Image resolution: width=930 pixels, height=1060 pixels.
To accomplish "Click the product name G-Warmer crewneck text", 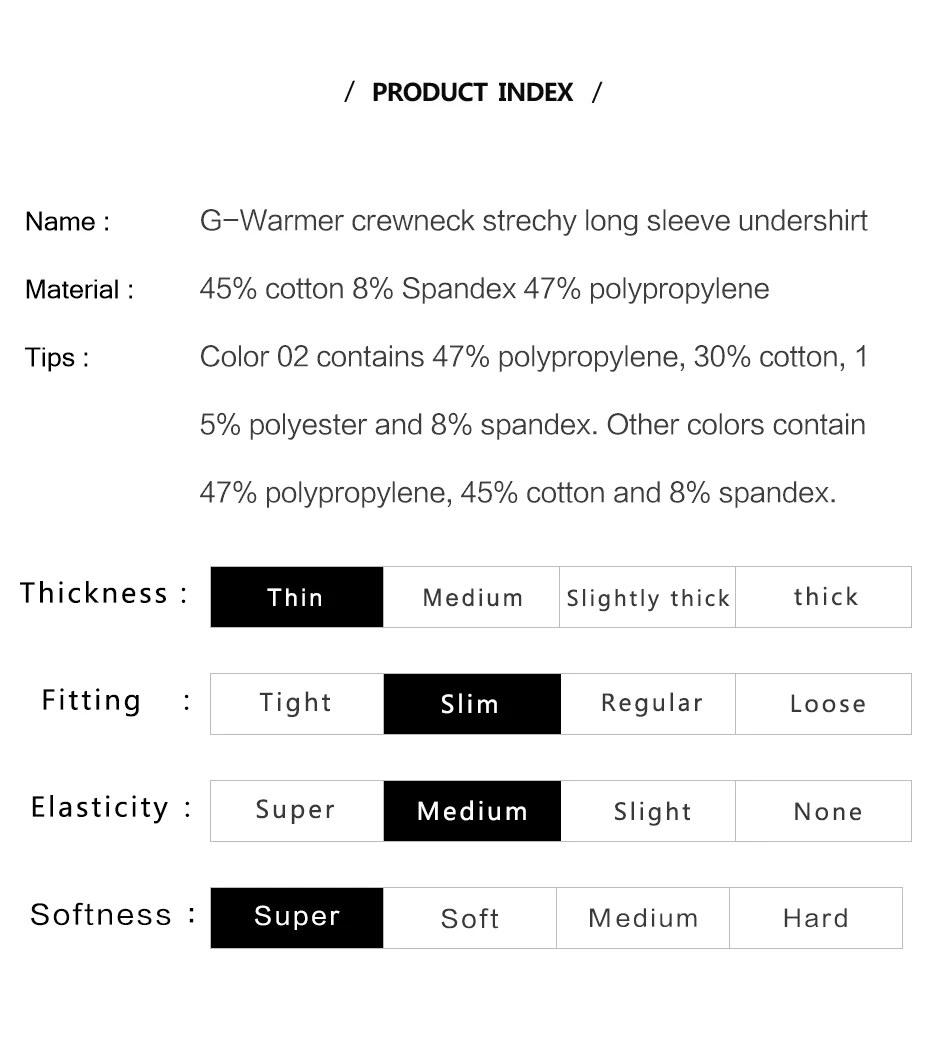I will (x=533, y=221).
